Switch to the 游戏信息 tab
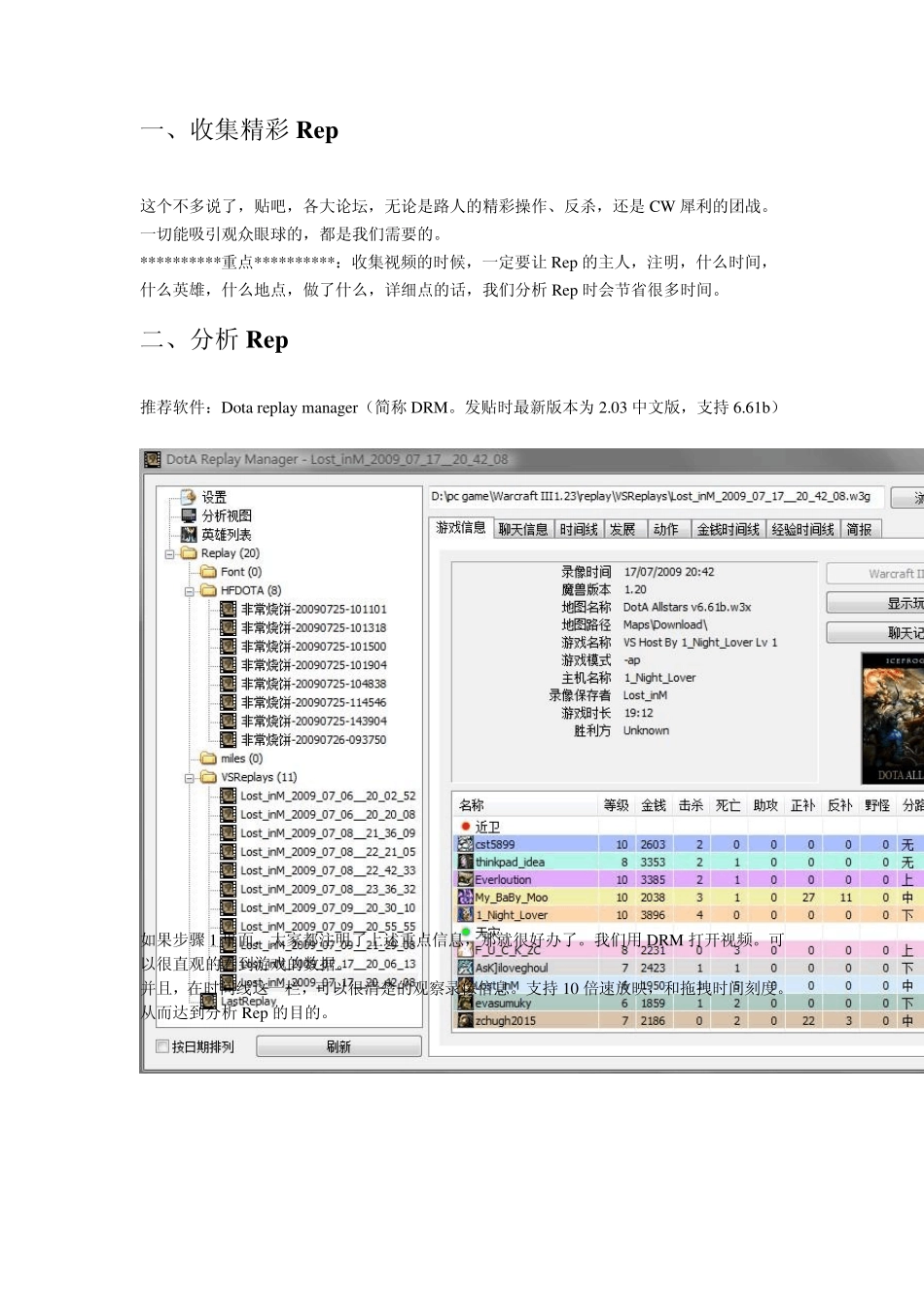Viewport: 924px width, 1307px height. point(461,528)
